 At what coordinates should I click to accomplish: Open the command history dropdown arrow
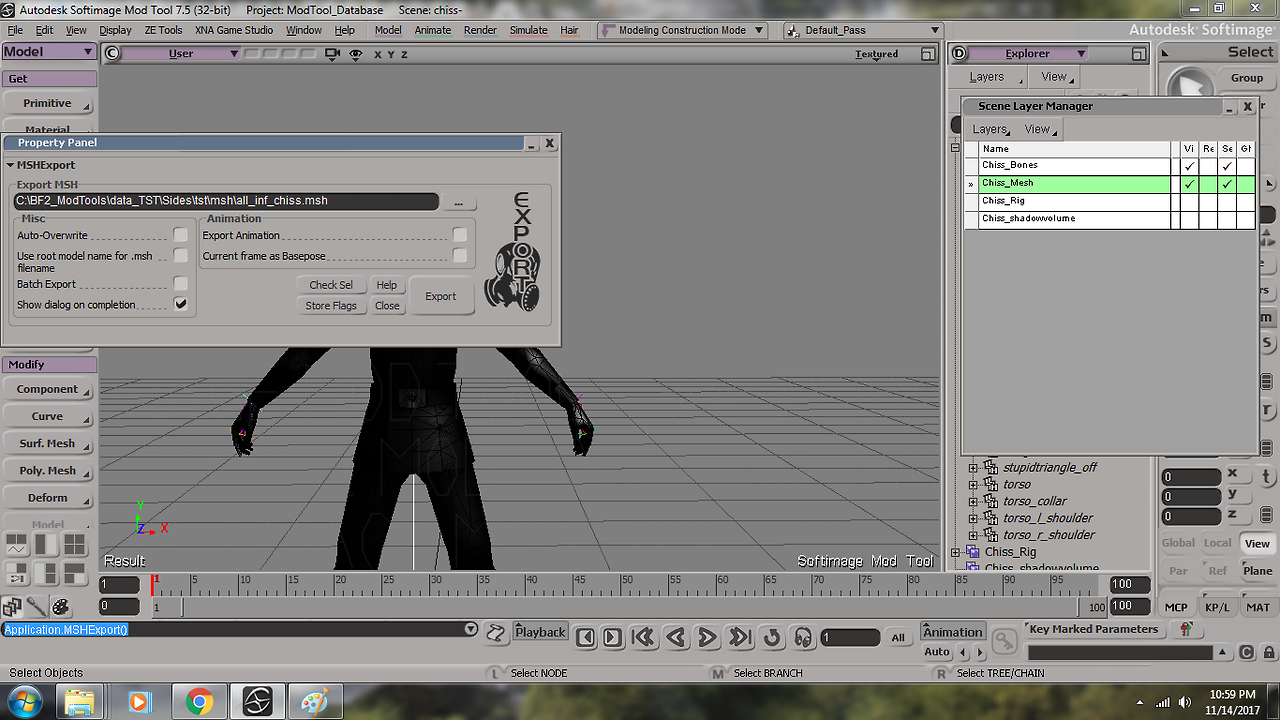coord(471,629)
